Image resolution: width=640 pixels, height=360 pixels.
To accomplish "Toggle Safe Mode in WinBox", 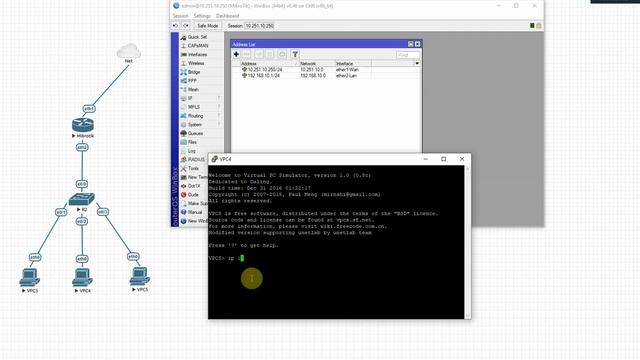I will point(208,26).
